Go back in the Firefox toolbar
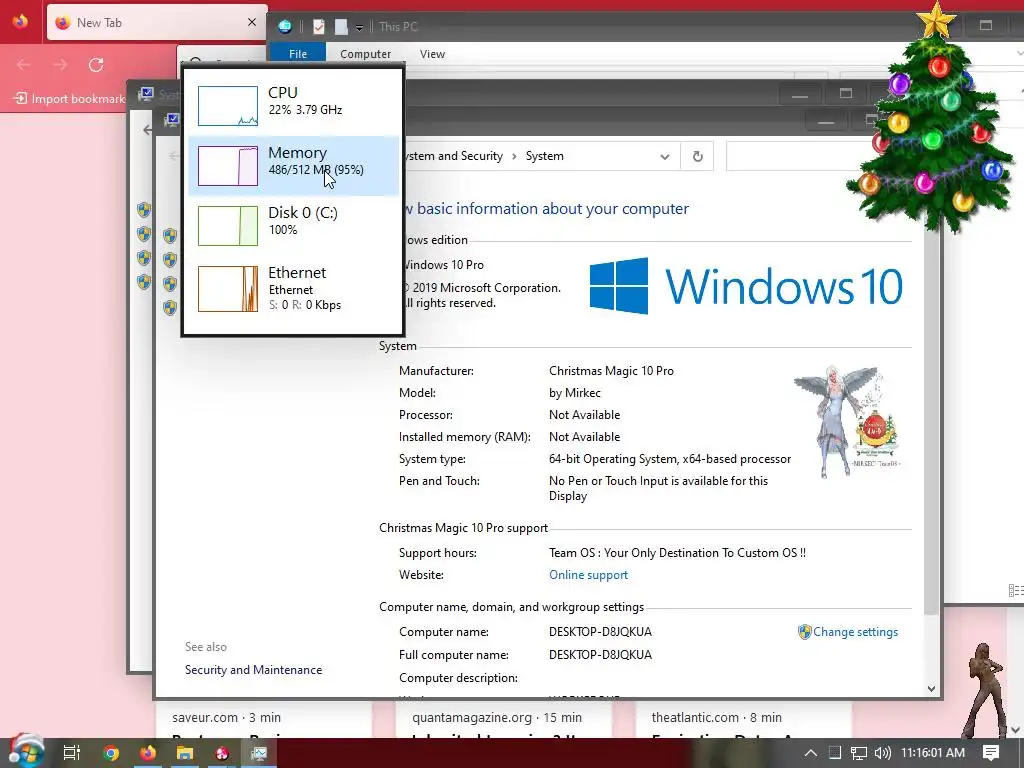This screenshot has width=1024, height=768. click(24, 65)
